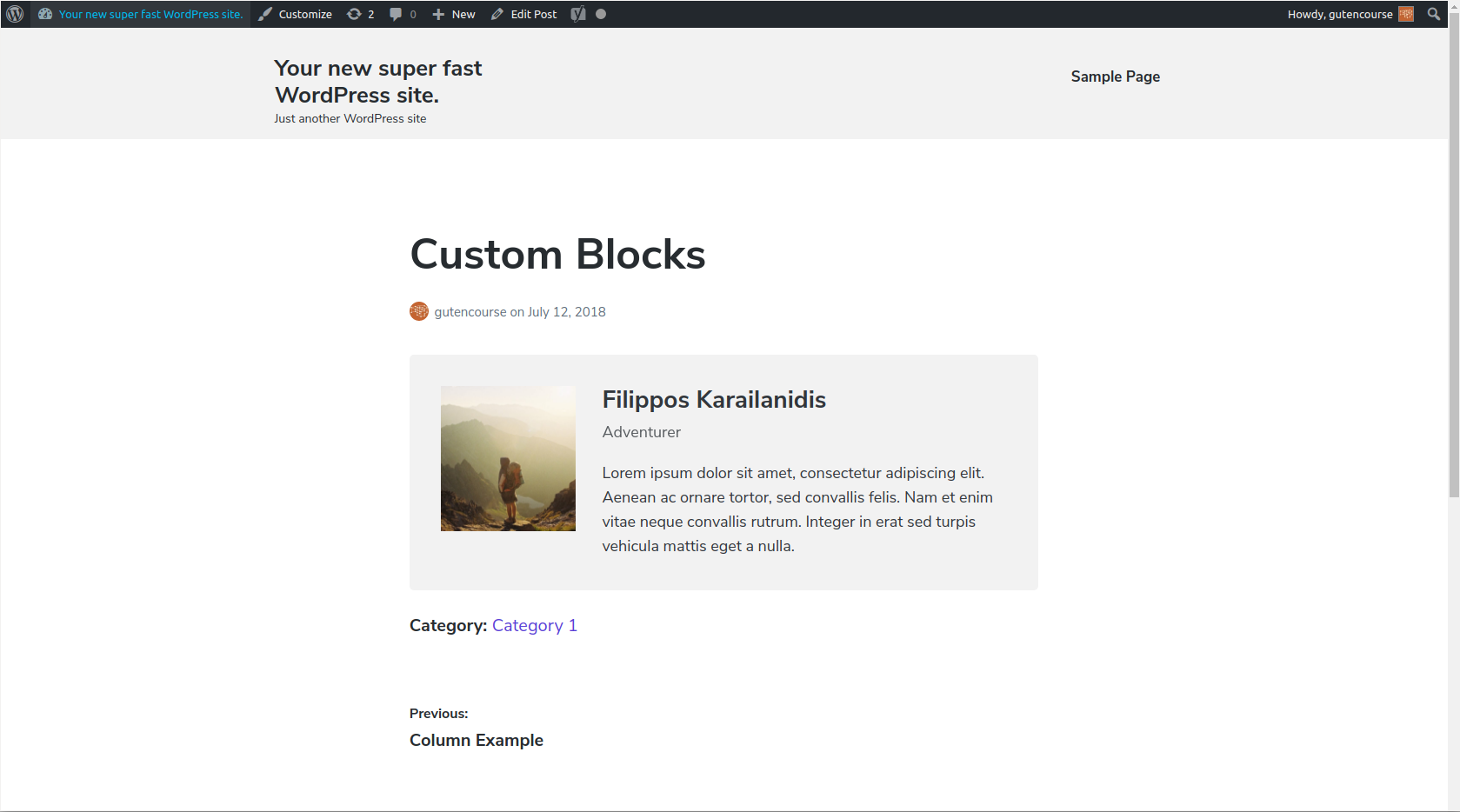This screenshot has height=812, width=1460.
Task: Click the July 12, 2018 date
Action: pyautogui.click(x=567, y=312)
